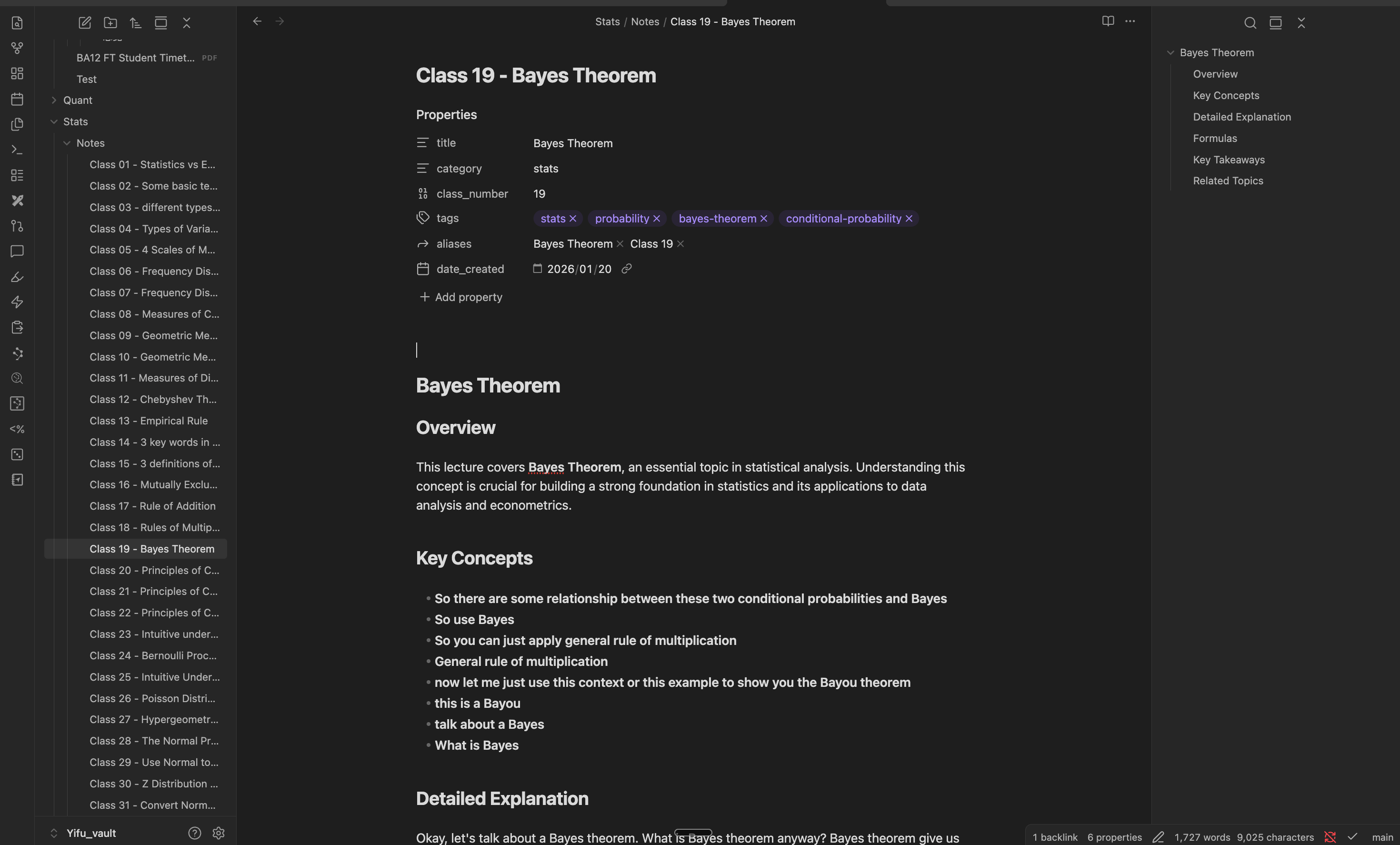1400x845 pixels.
Task: Open Class 20 - Principles of C... note
Action: (x=154, y=570)
